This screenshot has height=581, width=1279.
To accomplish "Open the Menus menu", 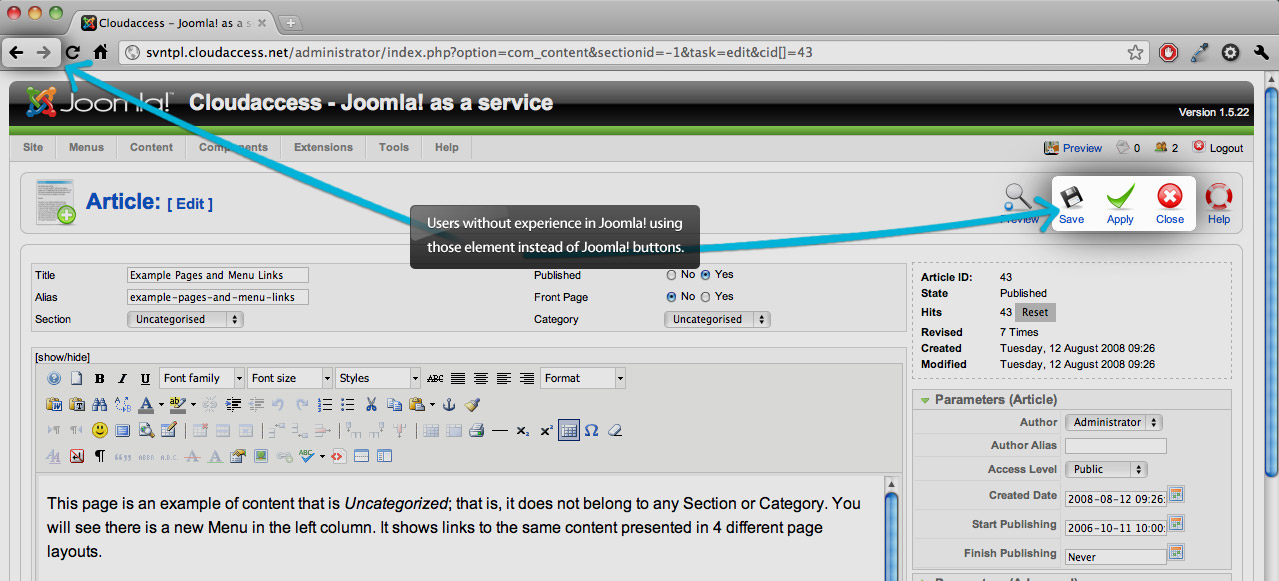I will click(86, 147).
